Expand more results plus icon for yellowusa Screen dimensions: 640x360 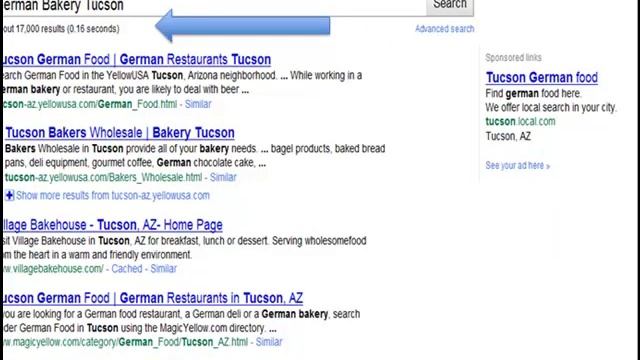pyautogui.click(x=9, y=196)
